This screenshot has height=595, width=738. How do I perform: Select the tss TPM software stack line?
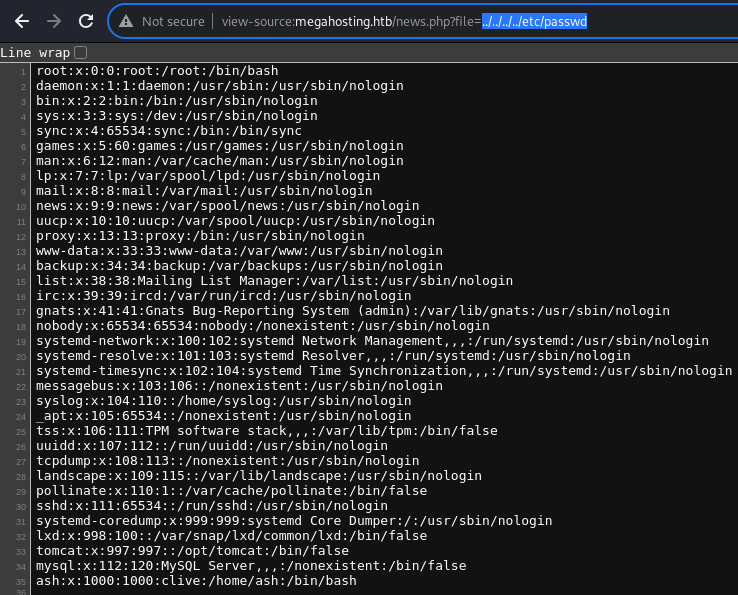(267, 431)
